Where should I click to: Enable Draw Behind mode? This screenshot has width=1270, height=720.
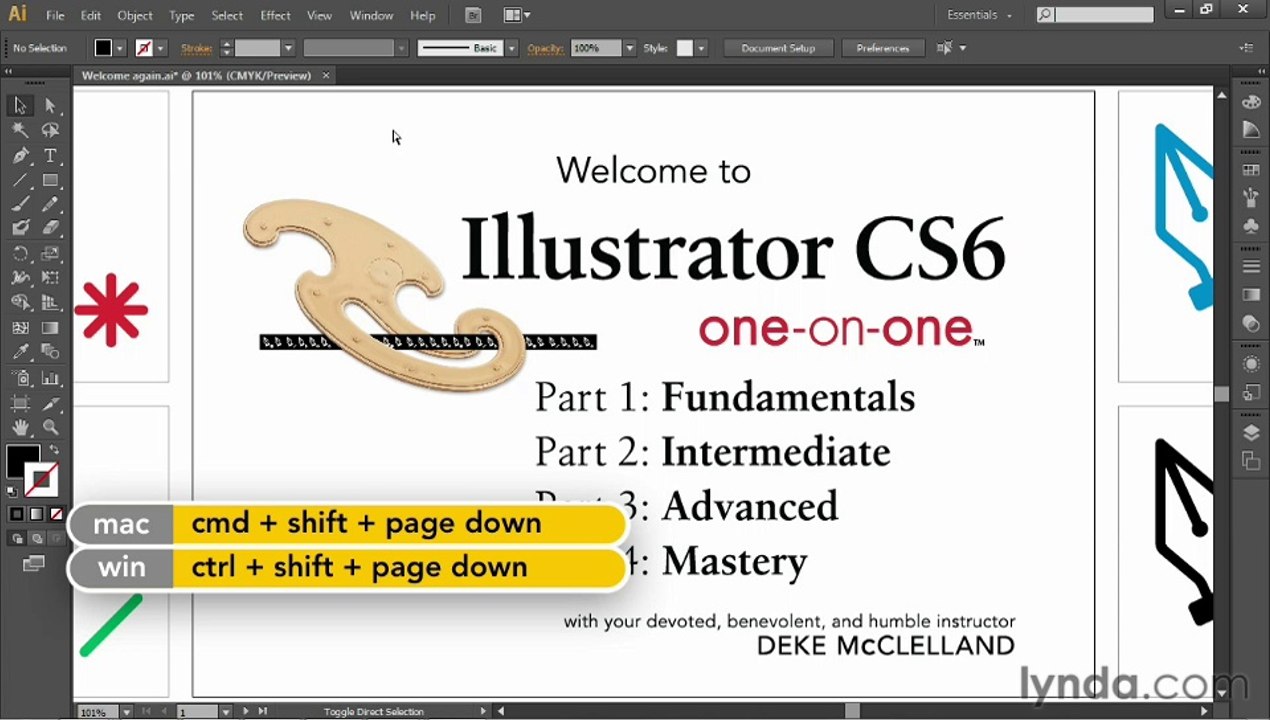click(36, 538)
